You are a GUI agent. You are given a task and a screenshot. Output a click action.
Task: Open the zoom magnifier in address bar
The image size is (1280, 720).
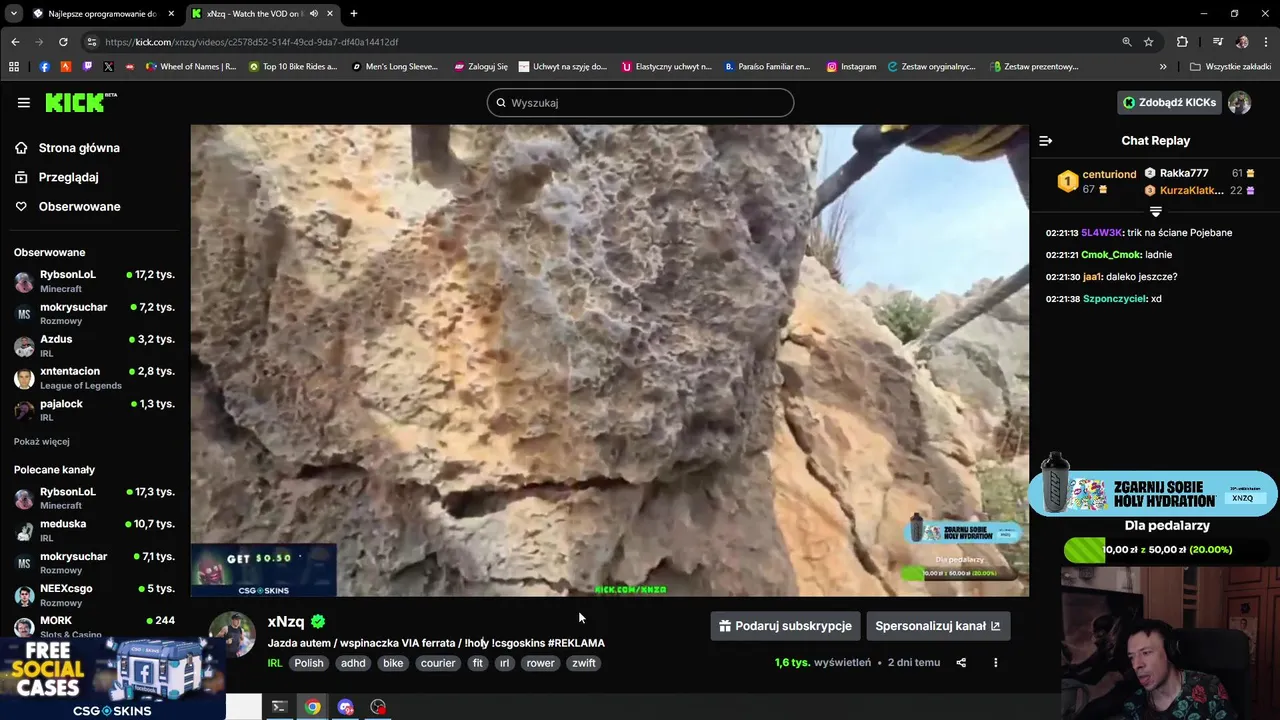pyautogui.click(x=1127, y=42)
